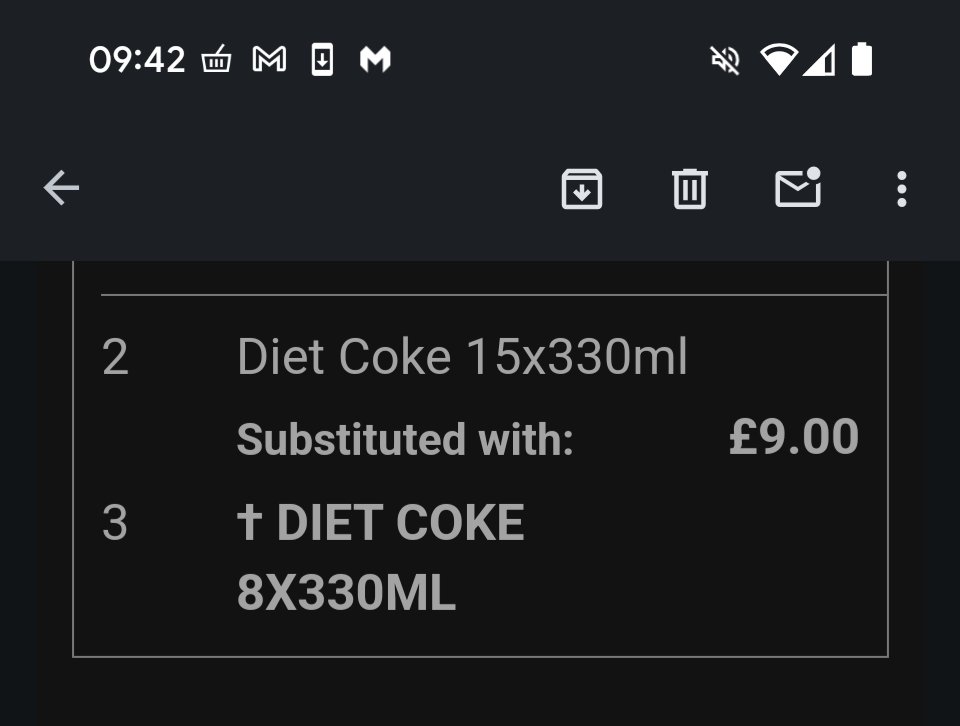Mark the email as unread

pos(798,187)
